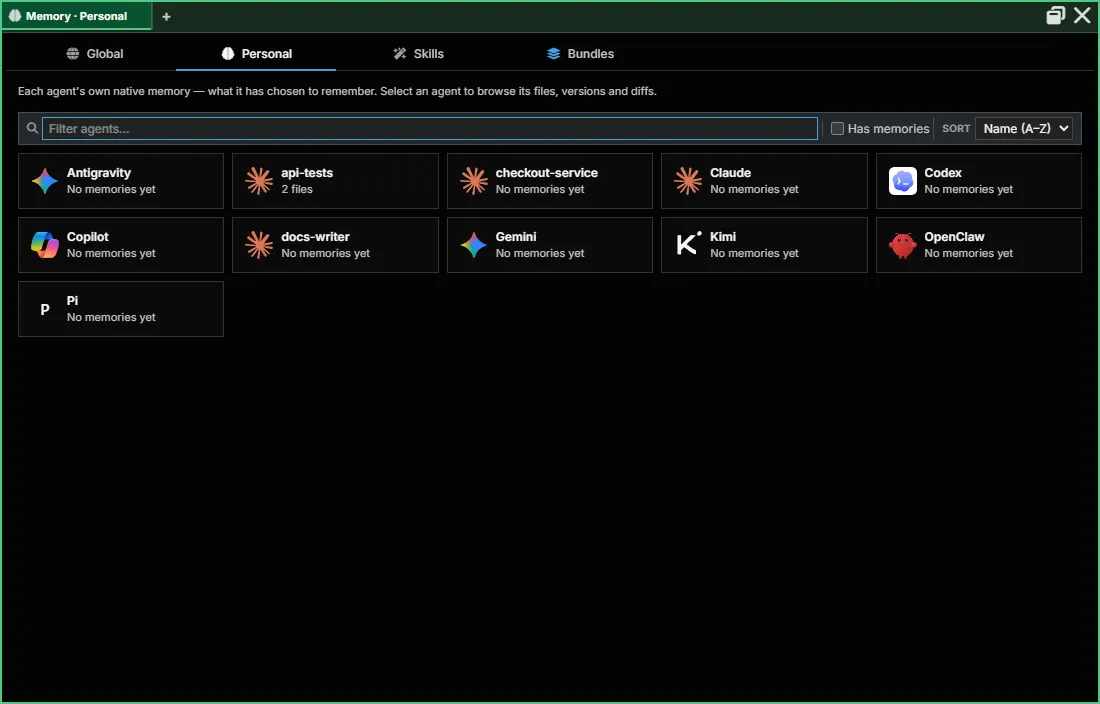Viewport: 1100px width, 704px height.
Task: Click the Claude starburst icon
Action: 688,181
